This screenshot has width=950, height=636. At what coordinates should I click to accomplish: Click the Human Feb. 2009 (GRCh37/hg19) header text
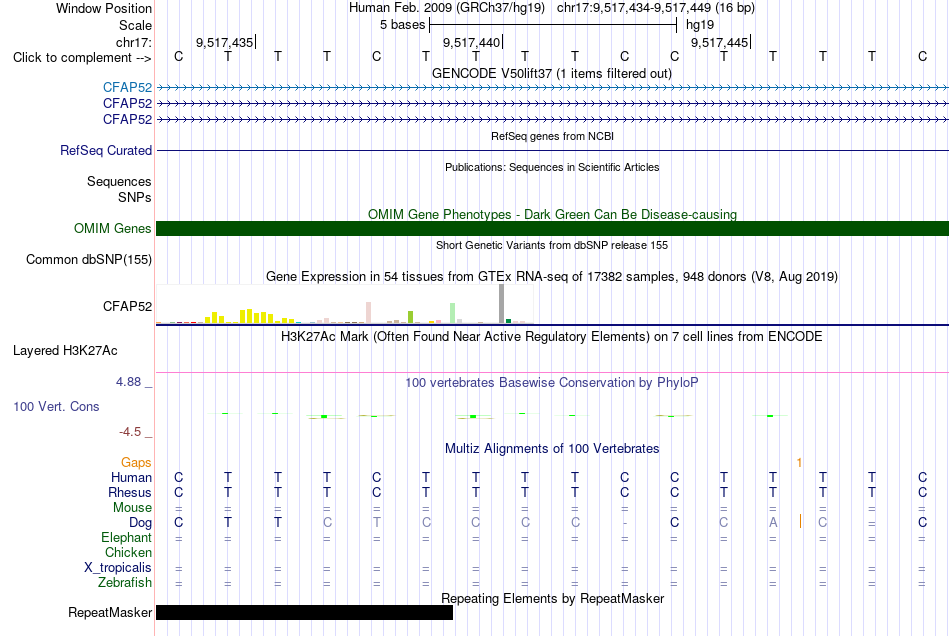point(447,8)
